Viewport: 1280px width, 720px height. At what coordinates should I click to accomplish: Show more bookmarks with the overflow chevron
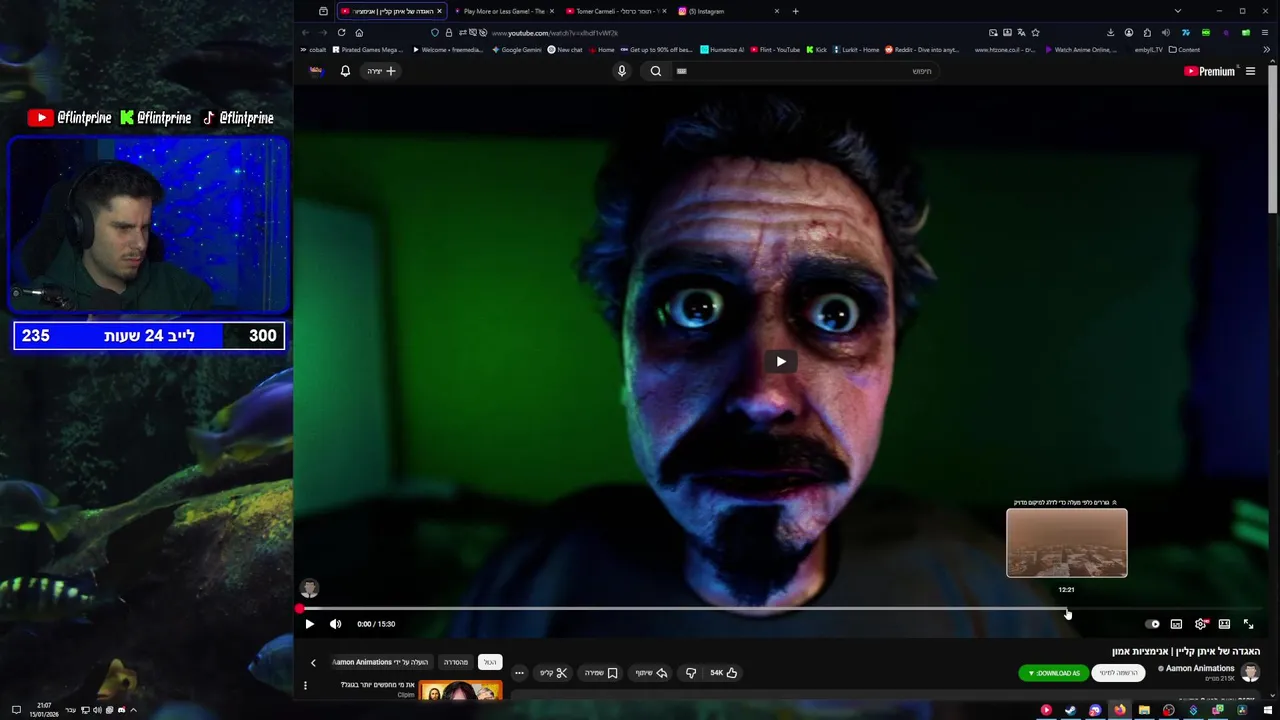(x=1267, y=49)
